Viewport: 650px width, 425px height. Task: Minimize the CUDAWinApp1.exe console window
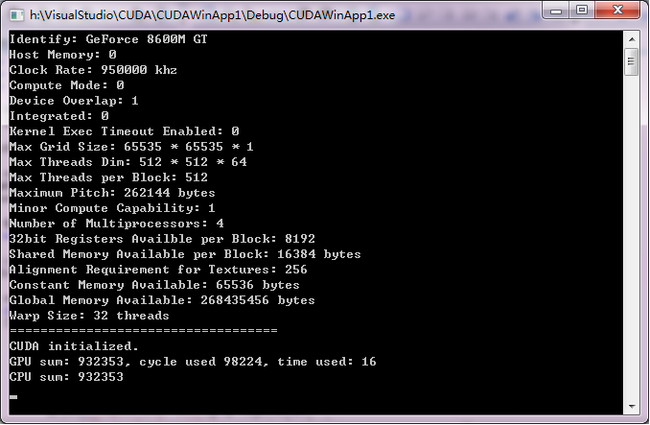pyautogui.click(x=556, y=10)
